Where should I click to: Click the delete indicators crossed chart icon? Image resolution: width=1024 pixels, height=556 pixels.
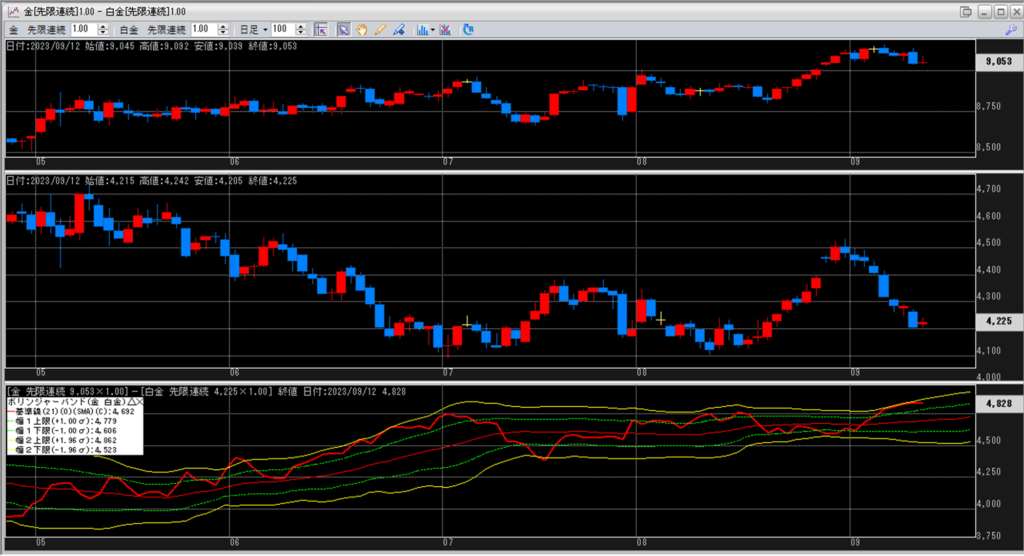click(445, 29)
